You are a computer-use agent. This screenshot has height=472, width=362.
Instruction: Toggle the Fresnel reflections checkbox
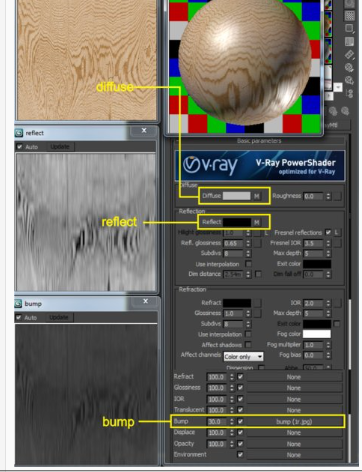tap(328, 232)
